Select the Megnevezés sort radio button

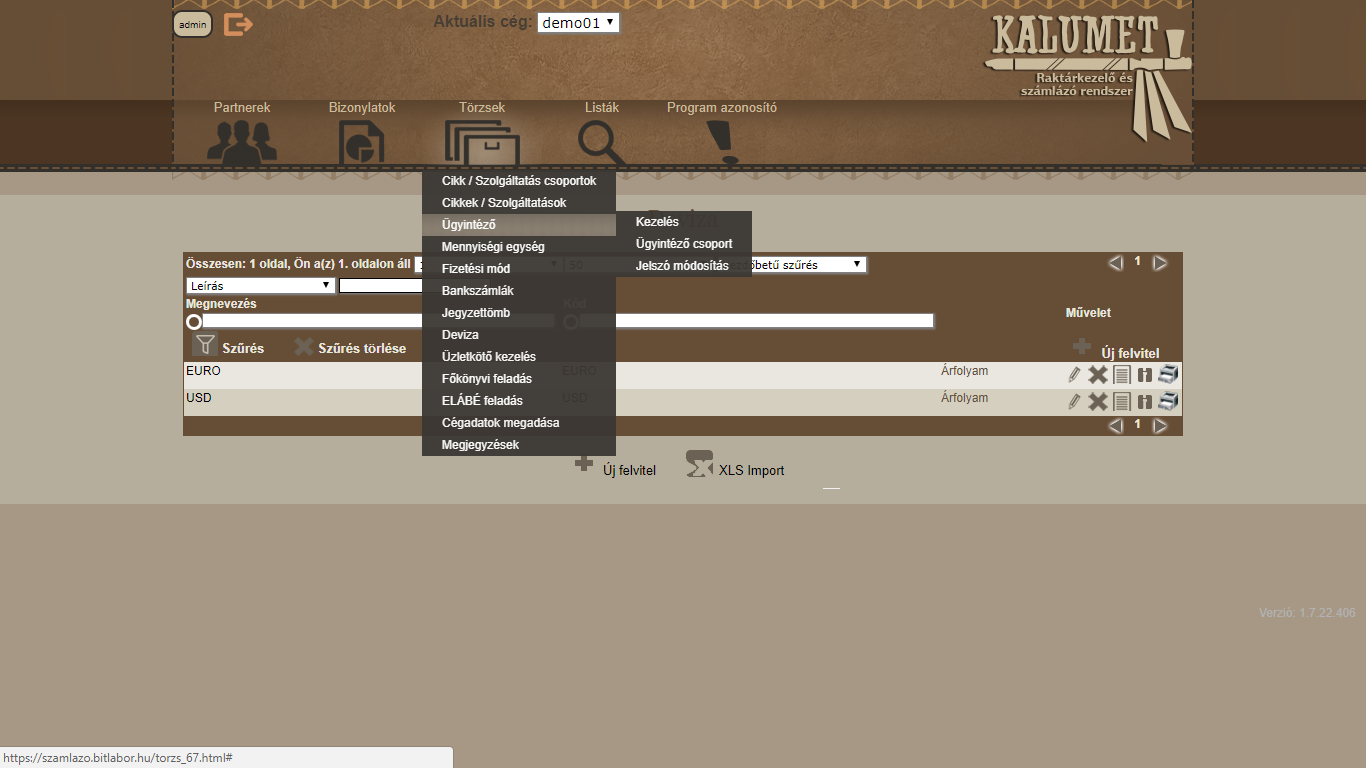(194, 322)
